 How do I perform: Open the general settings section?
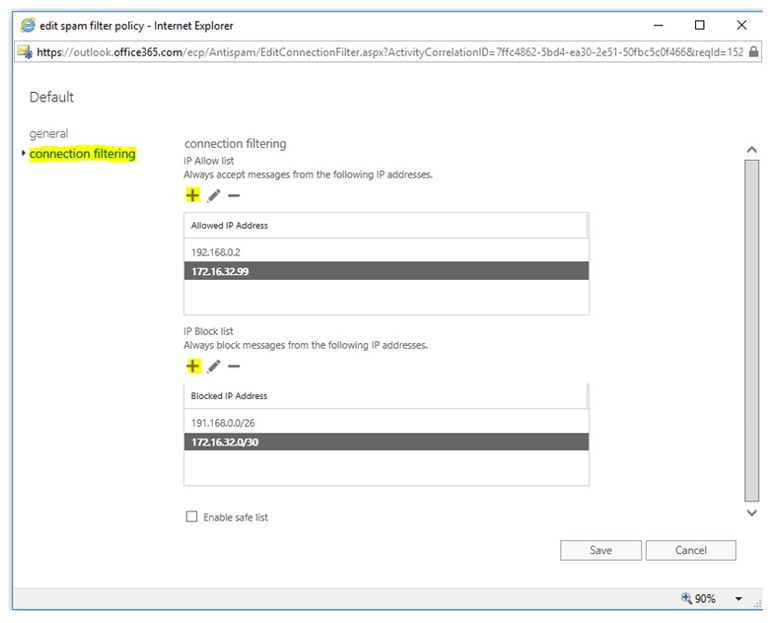click(48, 134)
